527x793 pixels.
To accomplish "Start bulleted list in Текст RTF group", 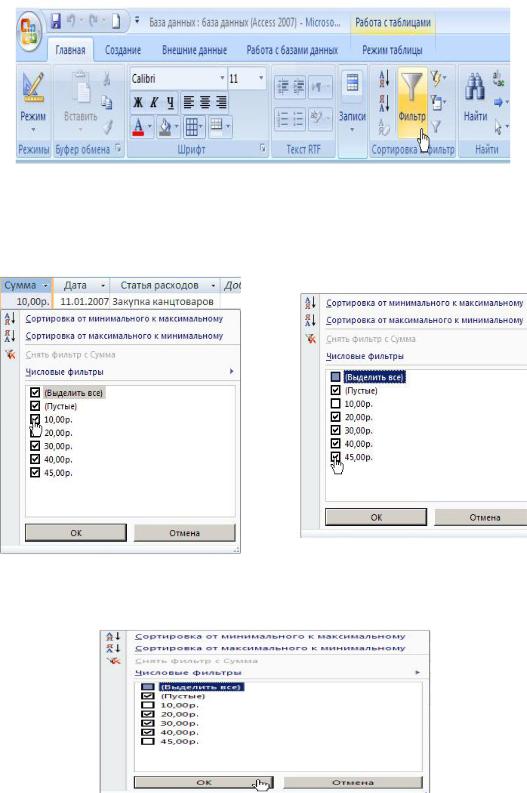I will 299,119.
